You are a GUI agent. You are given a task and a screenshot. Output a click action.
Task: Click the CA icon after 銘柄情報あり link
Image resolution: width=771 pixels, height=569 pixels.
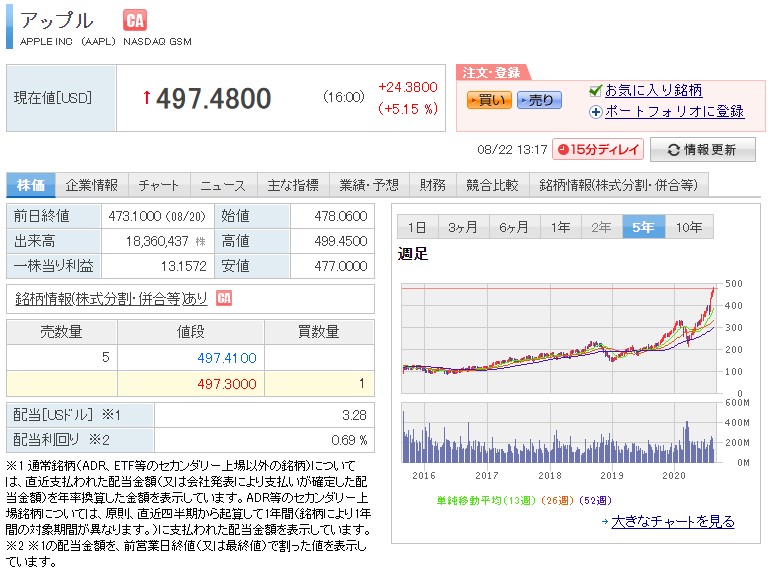[224, 298]
